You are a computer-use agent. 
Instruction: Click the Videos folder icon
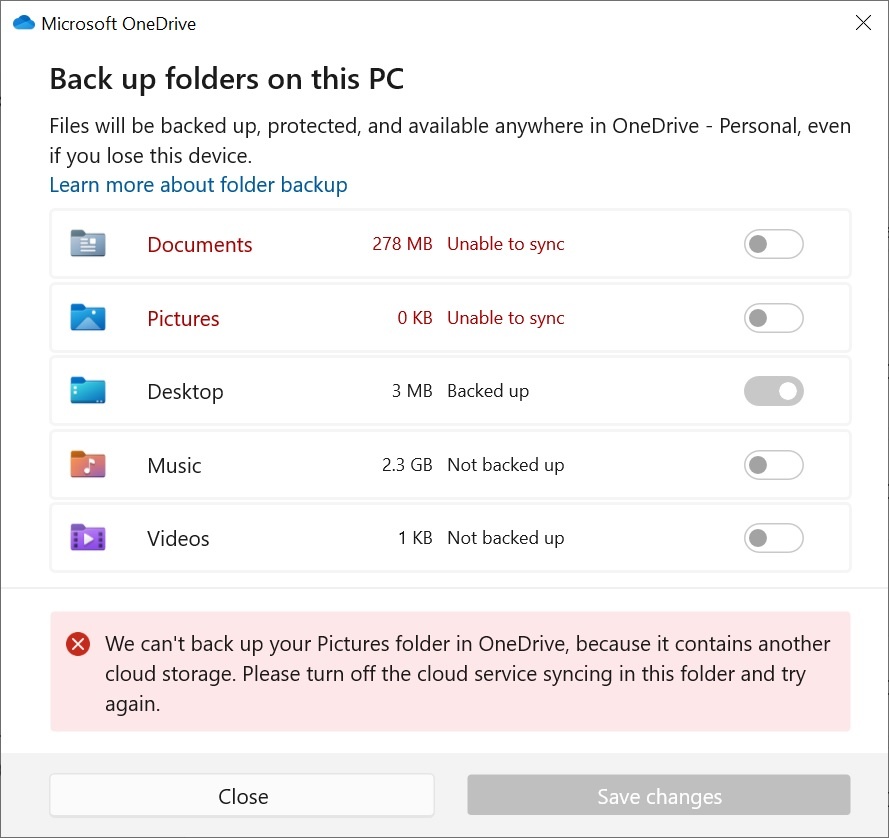tap(88, 538)
